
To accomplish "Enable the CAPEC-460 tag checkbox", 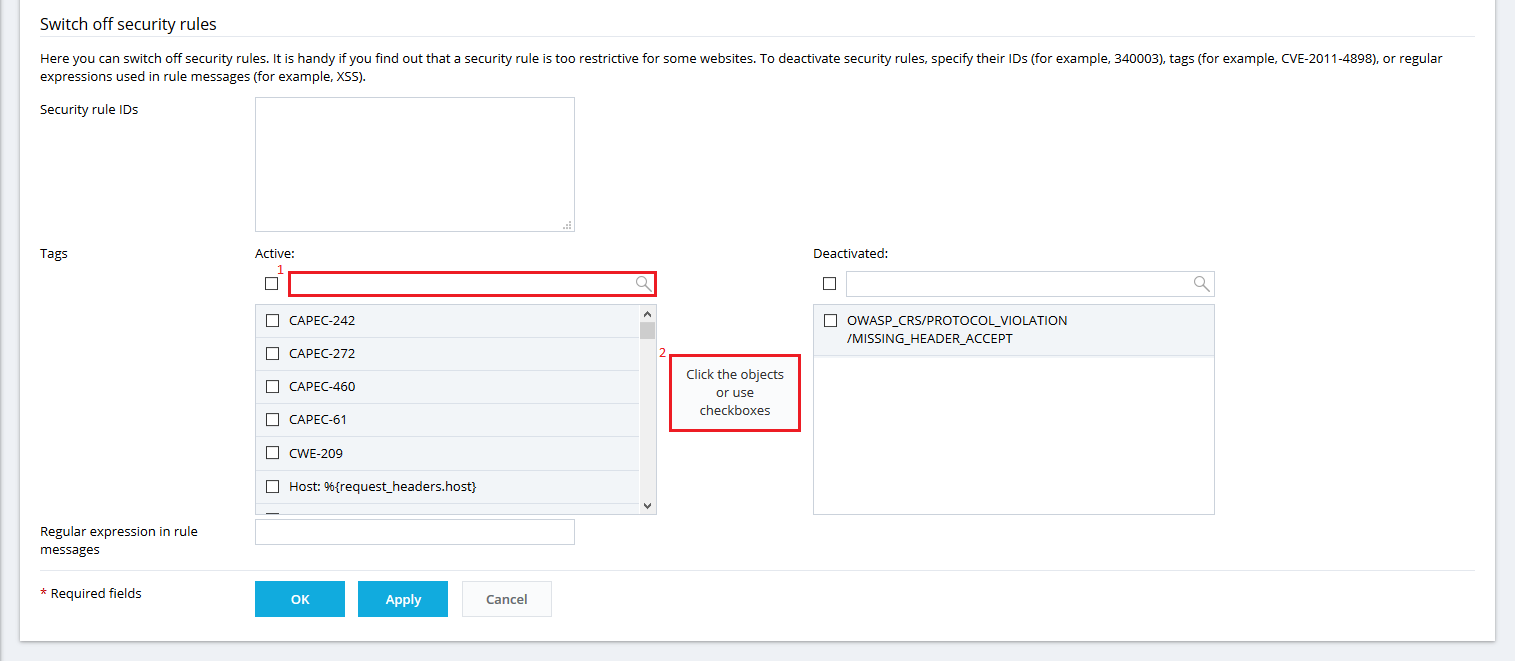I will pos(272,387).
